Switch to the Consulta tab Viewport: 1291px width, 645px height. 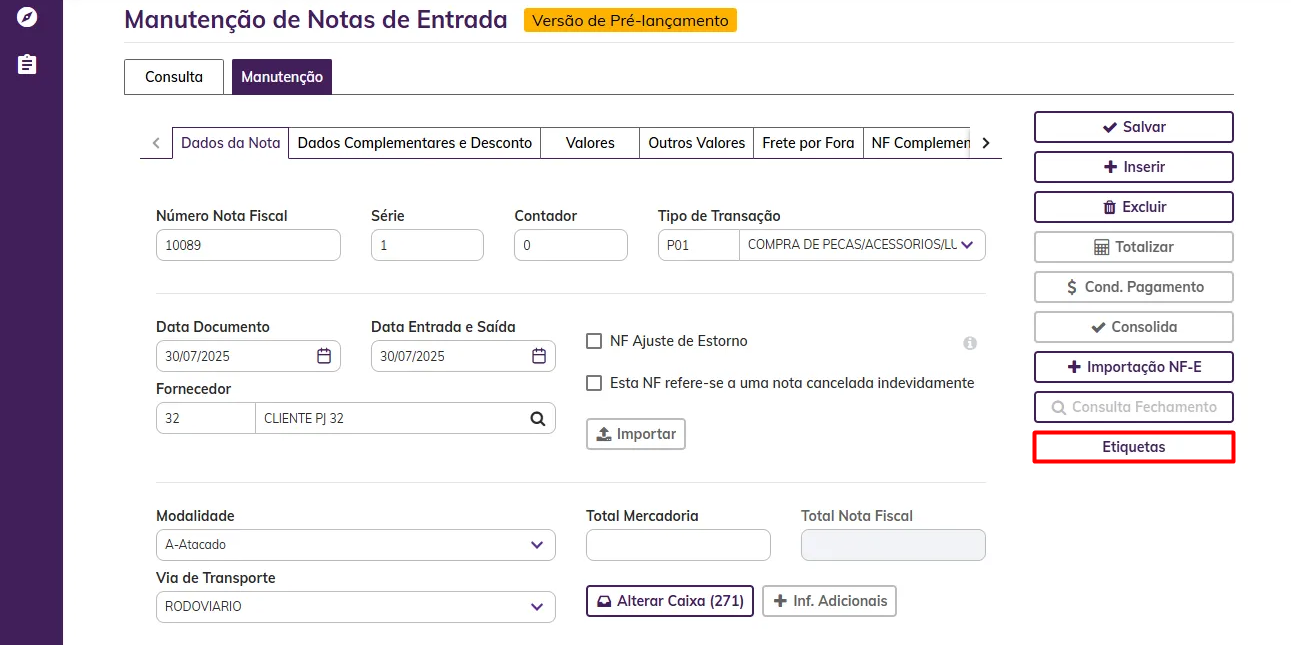coord(174,77)
